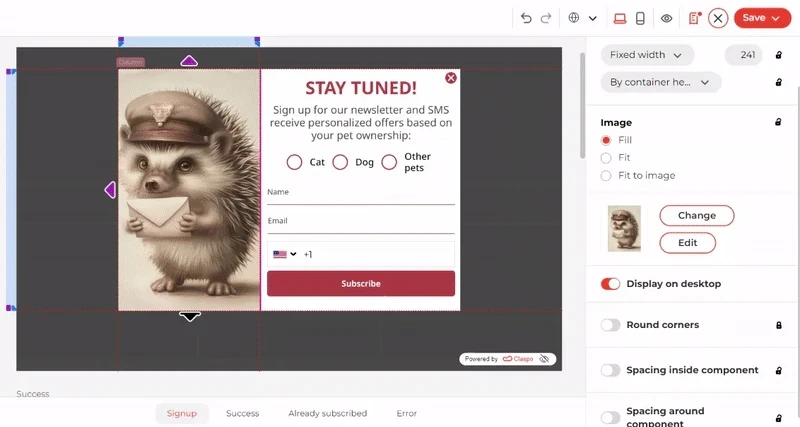The height and width of the screenshot is (427, 800).
Task: Click the Claspo link in the badge
Action: pos(518,359)
